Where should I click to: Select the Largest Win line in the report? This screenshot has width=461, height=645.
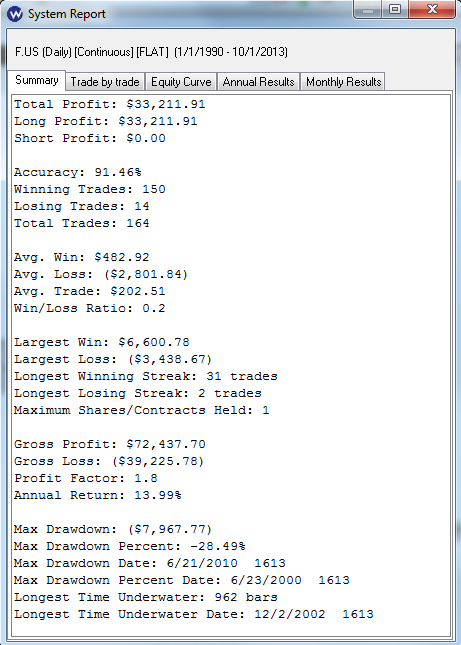pos(102,342)
